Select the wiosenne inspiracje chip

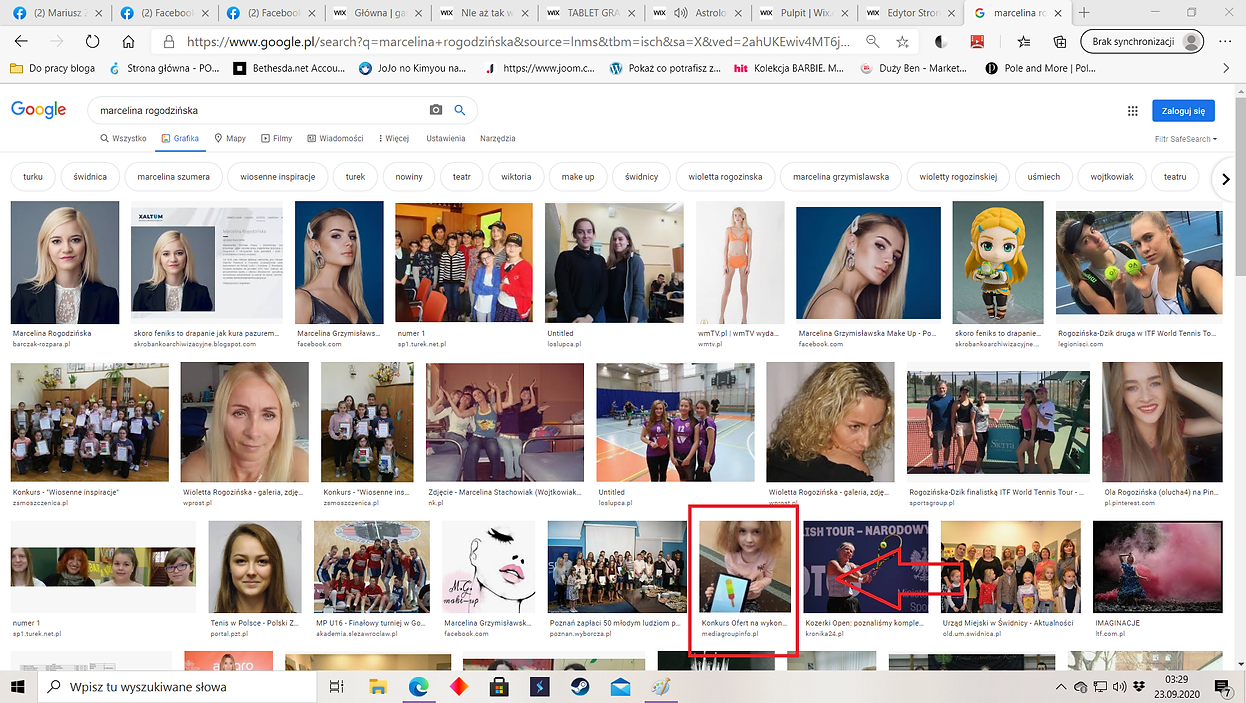[x=278, y=177]
